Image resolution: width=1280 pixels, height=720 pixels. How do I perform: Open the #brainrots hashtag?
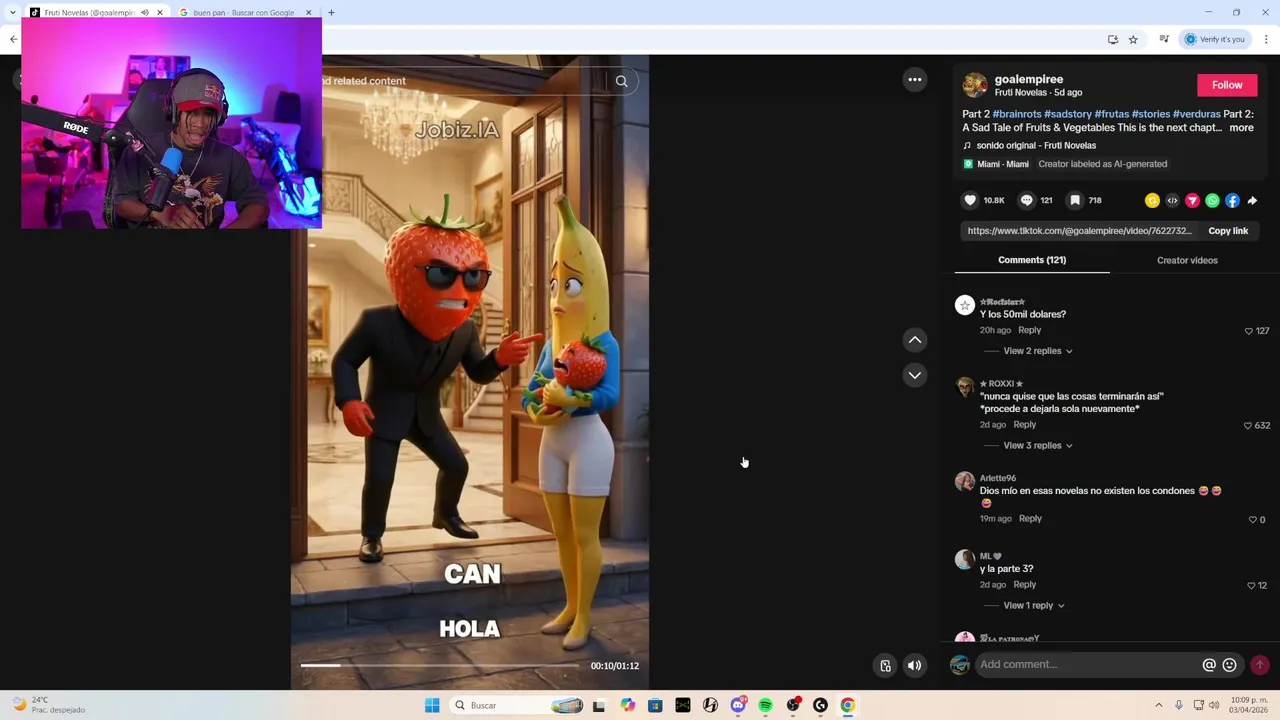pyautogui.click(x=1017, y=114)
